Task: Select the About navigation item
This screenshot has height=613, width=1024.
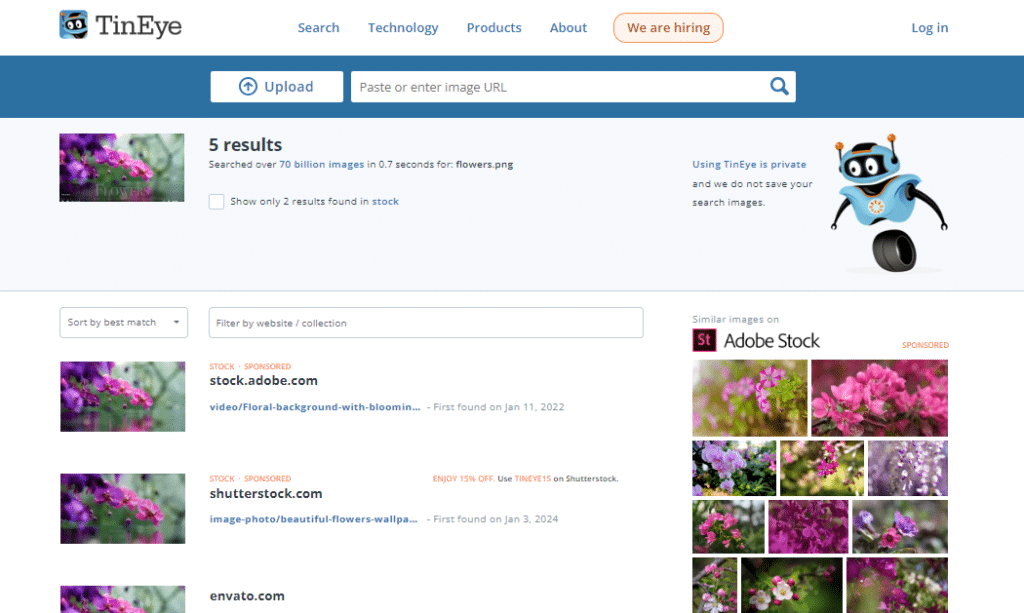Action: tap(568, 27)
